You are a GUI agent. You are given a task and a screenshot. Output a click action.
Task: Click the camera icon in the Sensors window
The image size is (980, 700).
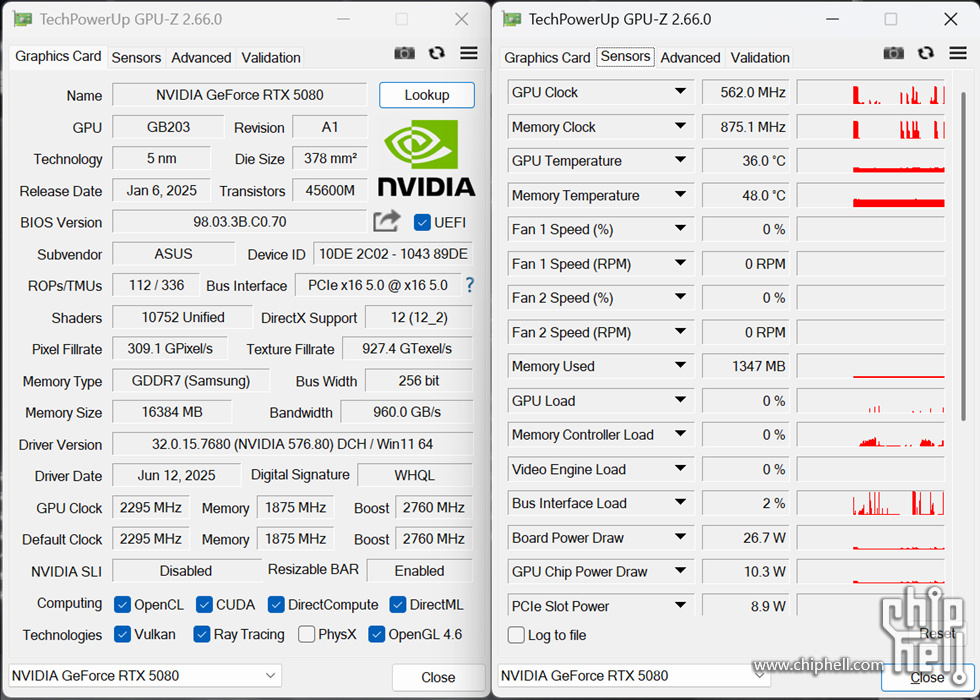[894, 54]
